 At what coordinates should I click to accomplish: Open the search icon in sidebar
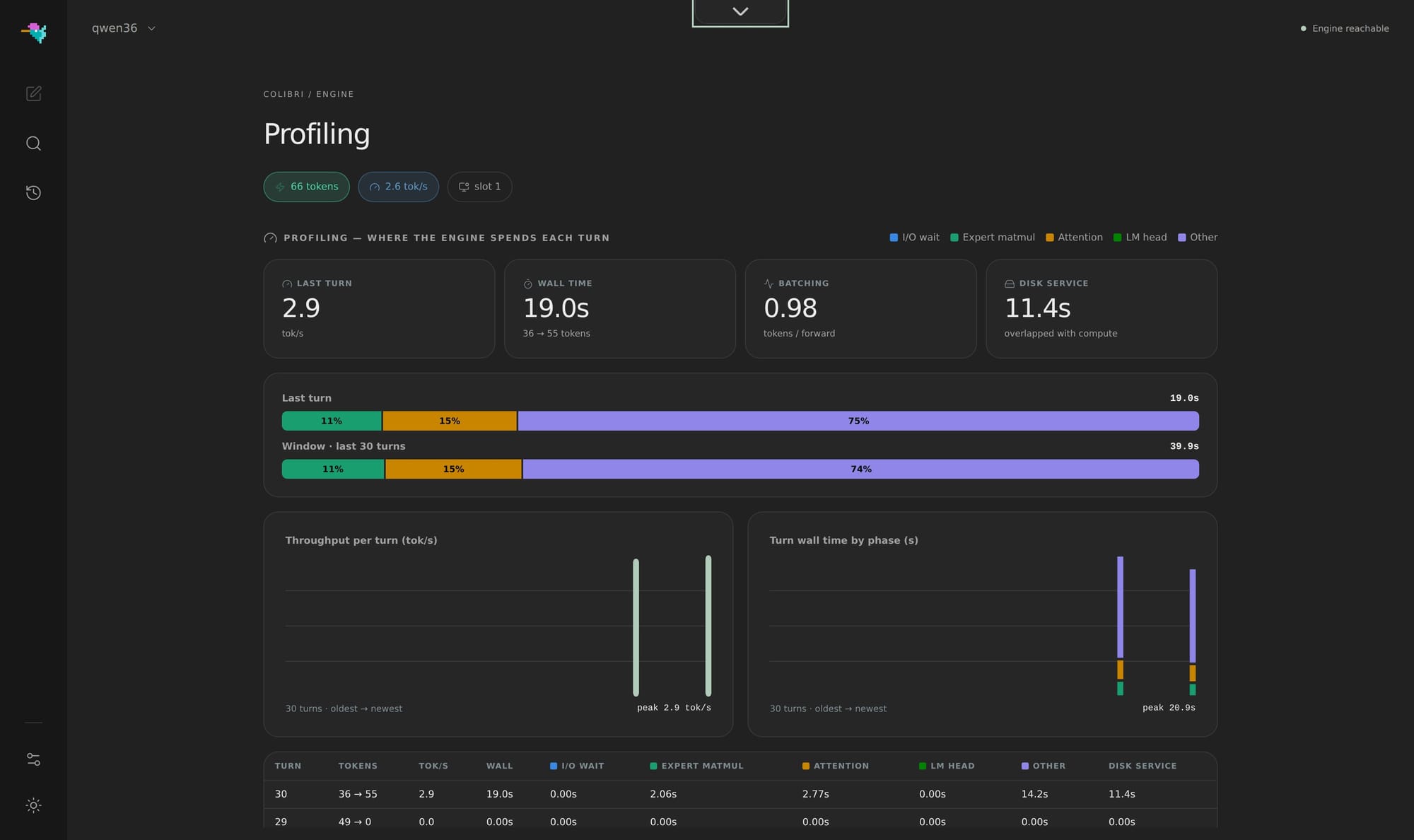point(33,144)
